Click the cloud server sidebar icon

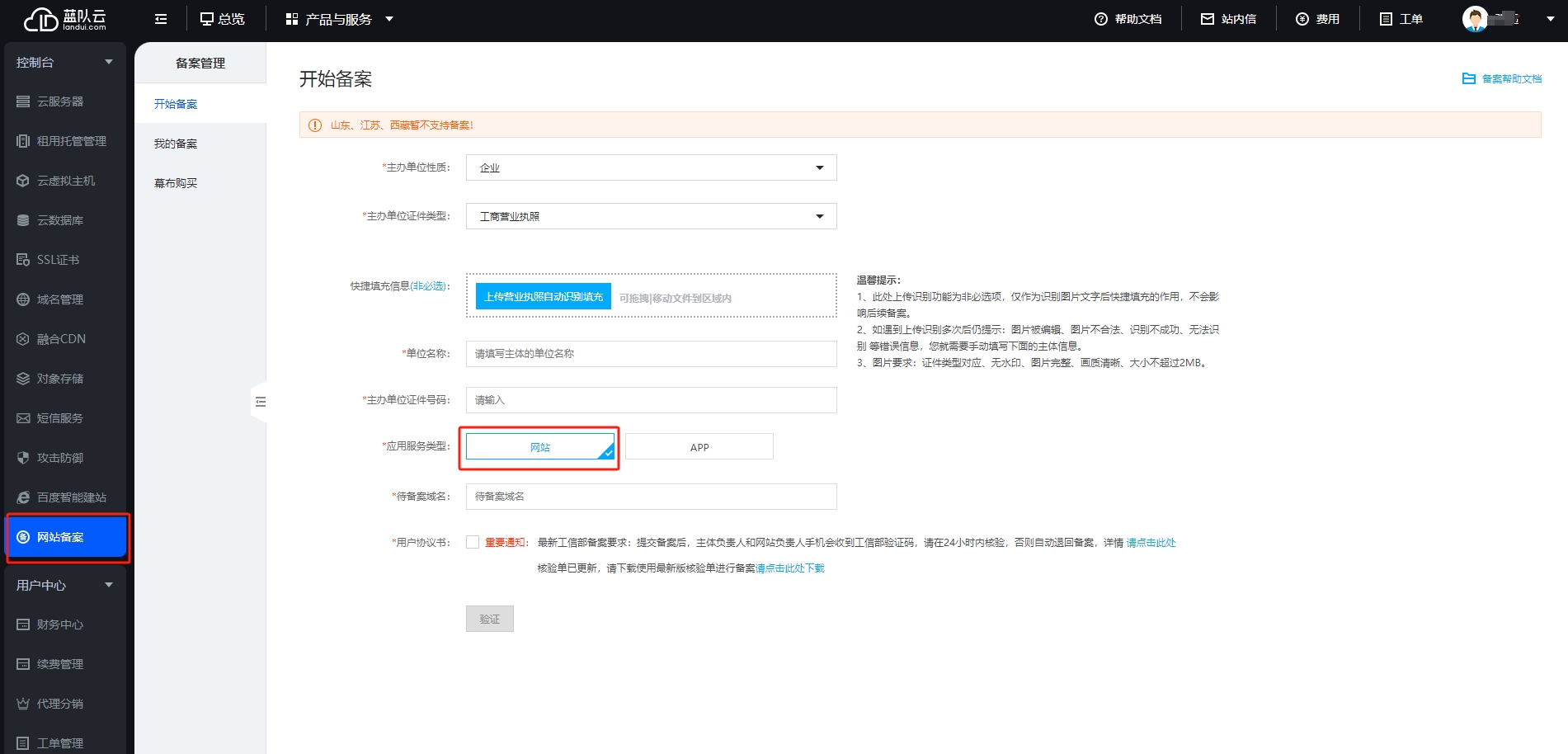(23, 101)
